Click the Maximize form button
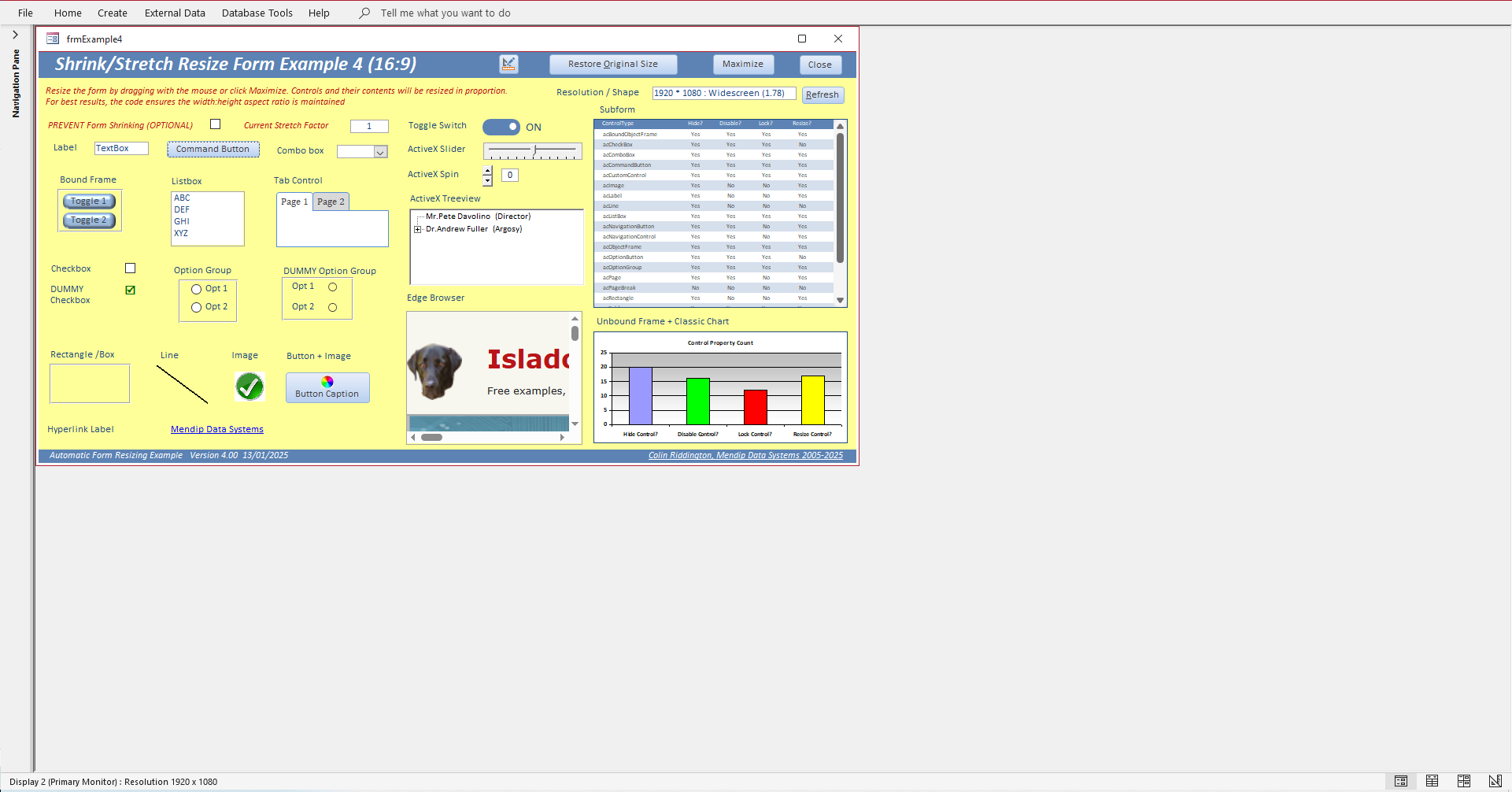Image resolution: width=1512 pixels, height=792 pixels. [743, 64]
